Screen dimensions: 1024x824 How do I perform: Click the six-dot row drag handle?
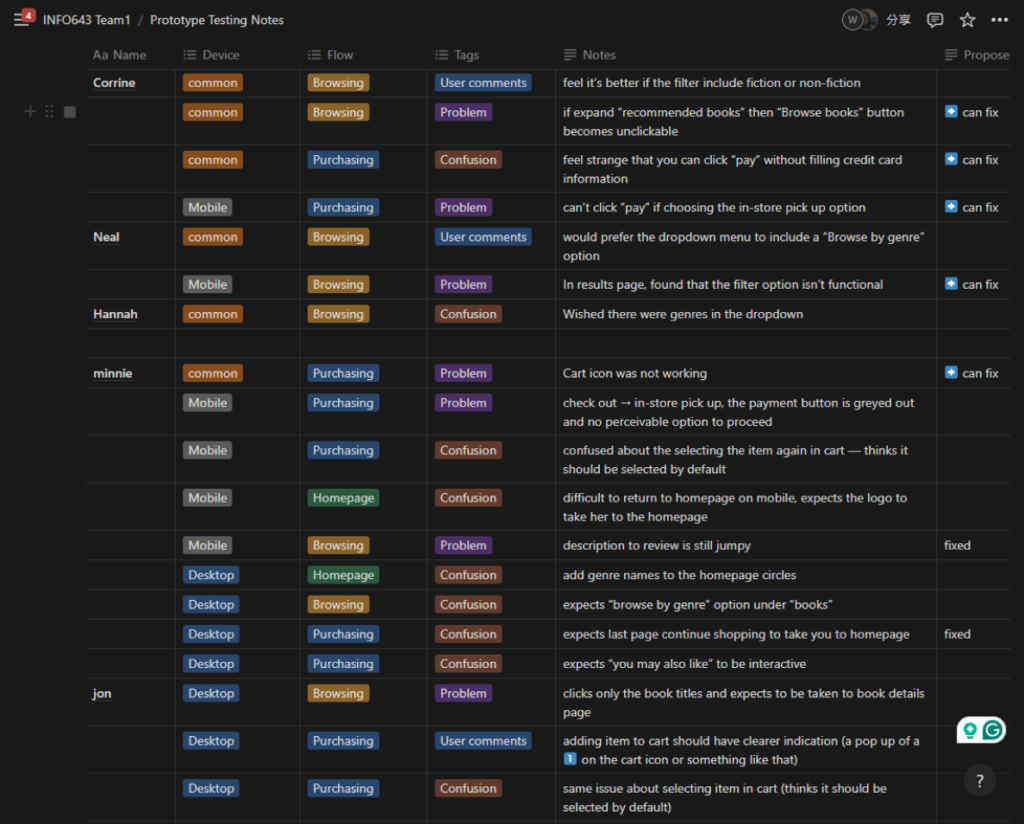tap(49, 112)
